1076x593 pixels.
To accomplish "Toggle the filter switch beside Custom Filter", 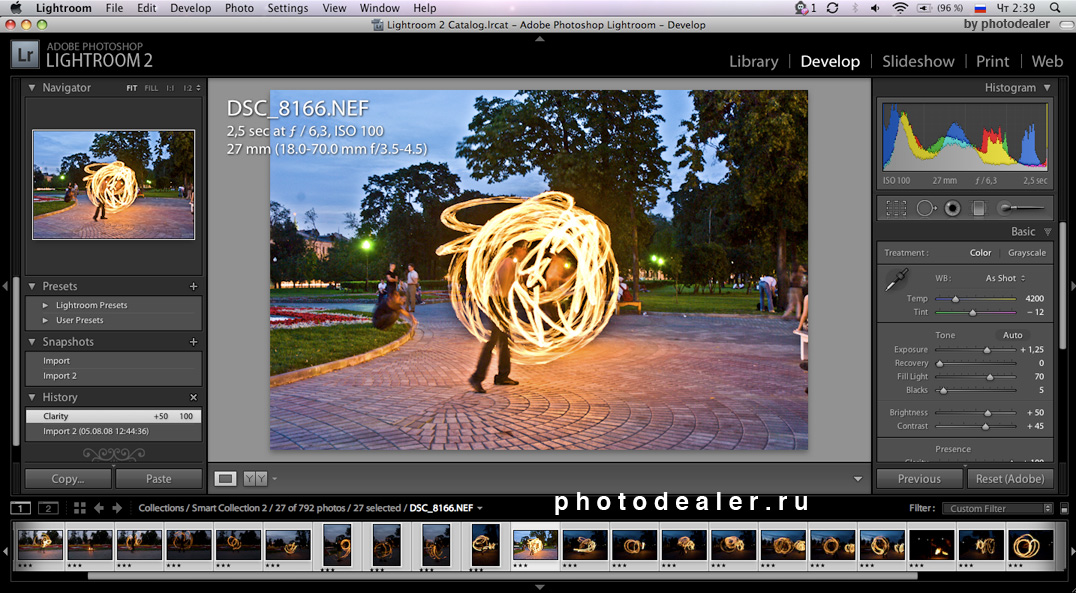I will coord(1064,509).
